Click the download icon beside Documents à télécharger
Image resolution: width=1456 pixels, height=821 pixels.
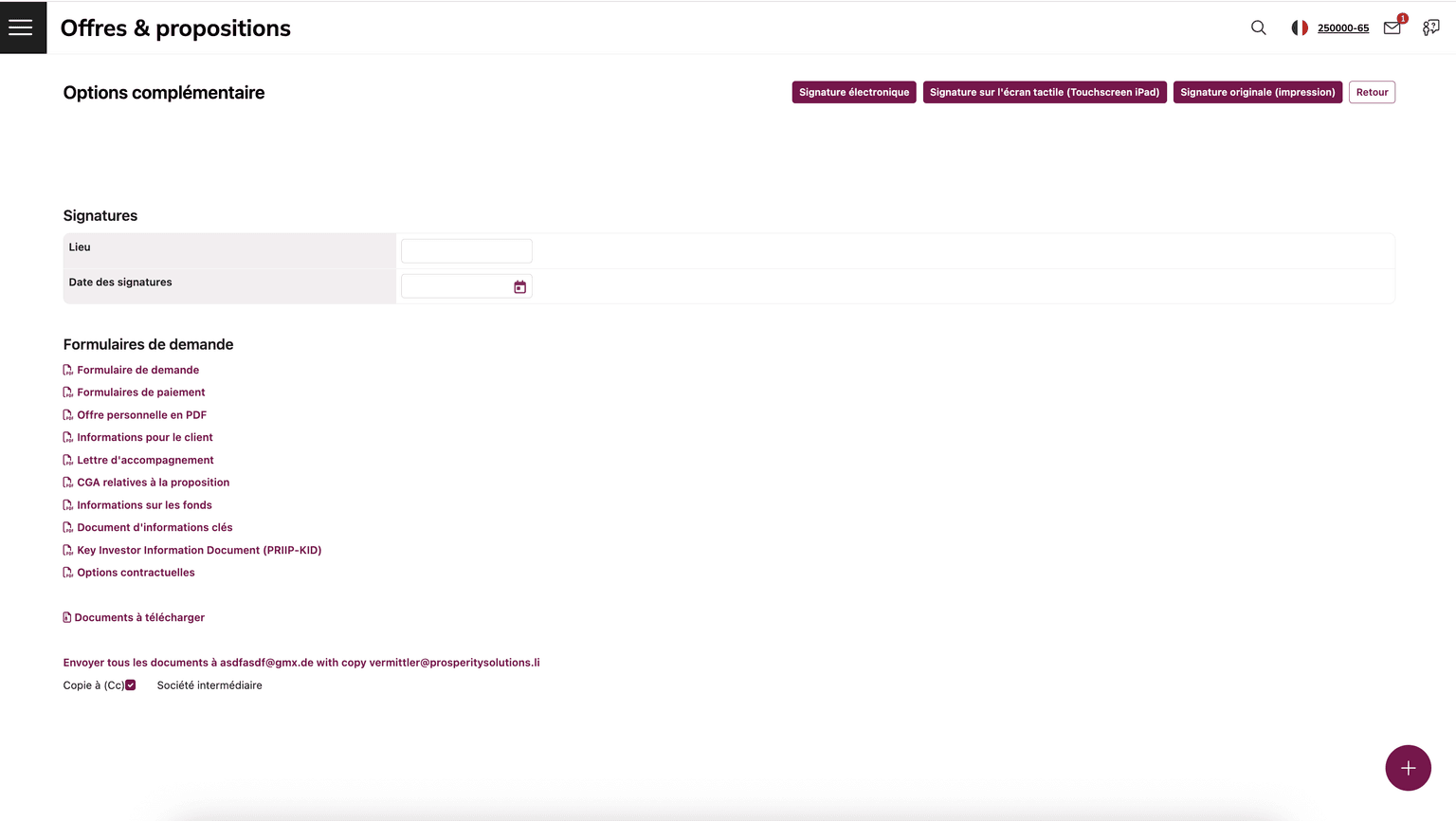(67, 617)
